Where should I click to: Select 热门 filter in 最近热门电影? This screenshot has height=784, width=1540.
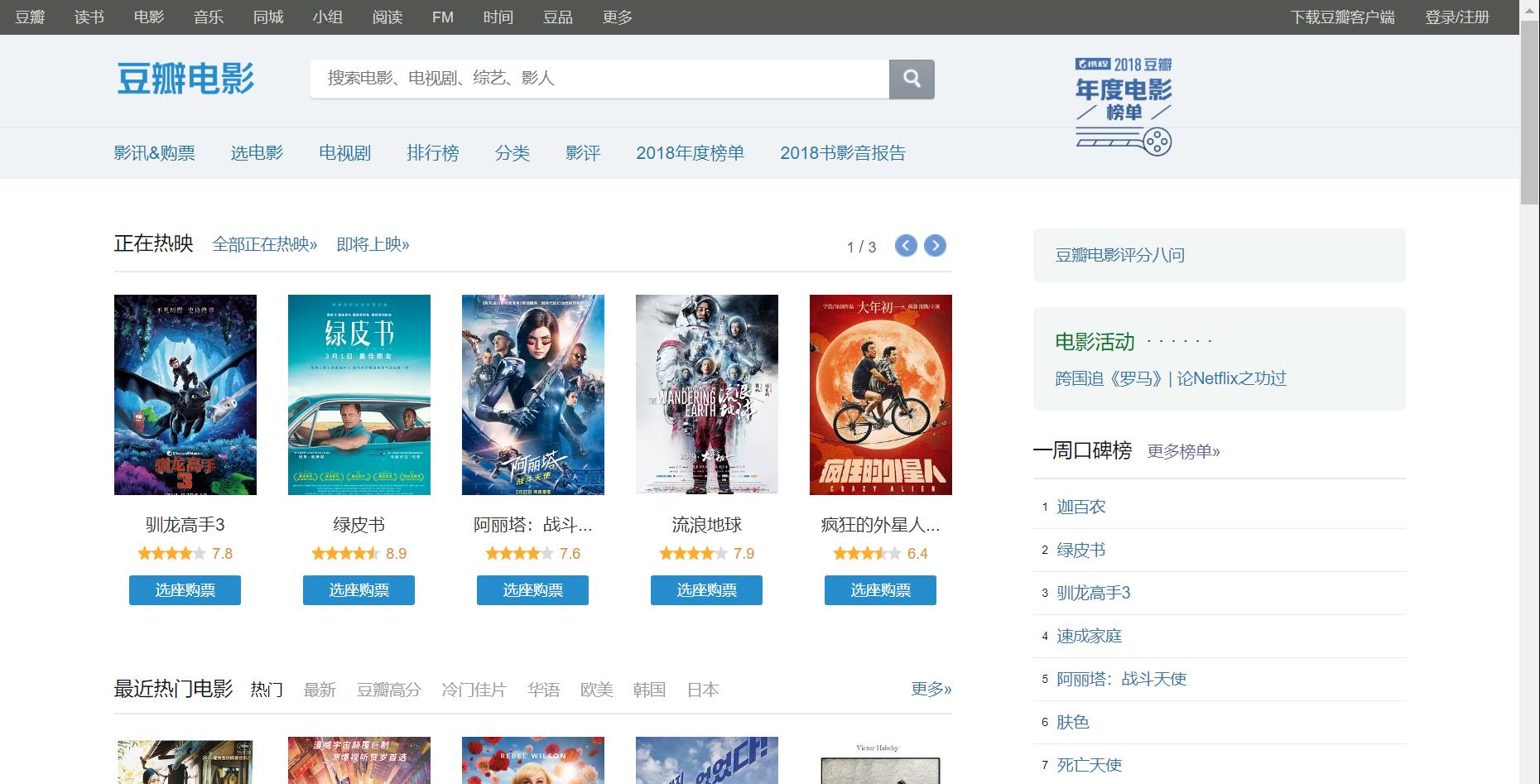(x=267, y=690)
